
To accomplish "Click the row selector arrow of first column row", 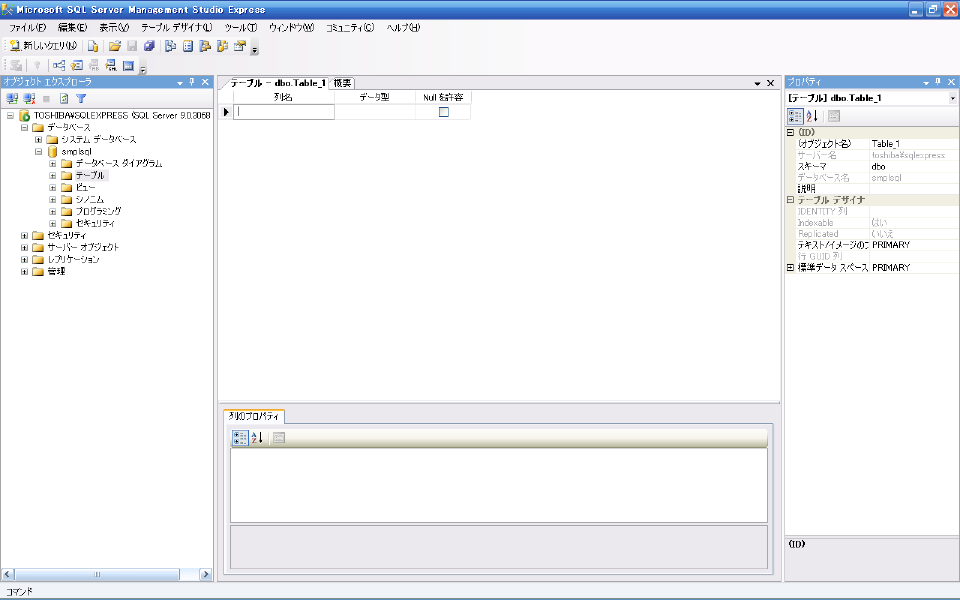I will (x=226, y=112).
